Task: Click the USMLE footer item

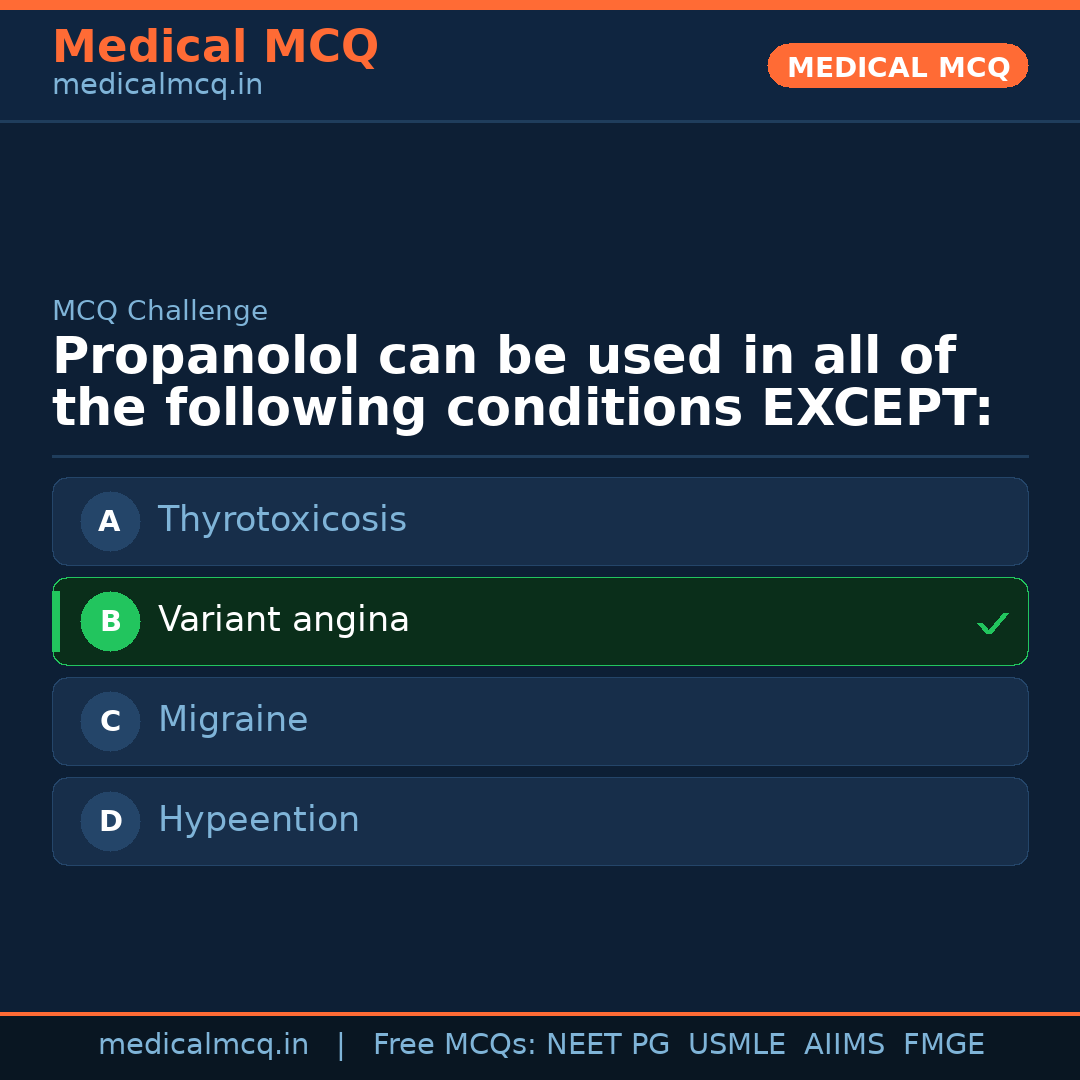Action: tap(736, 1045)
